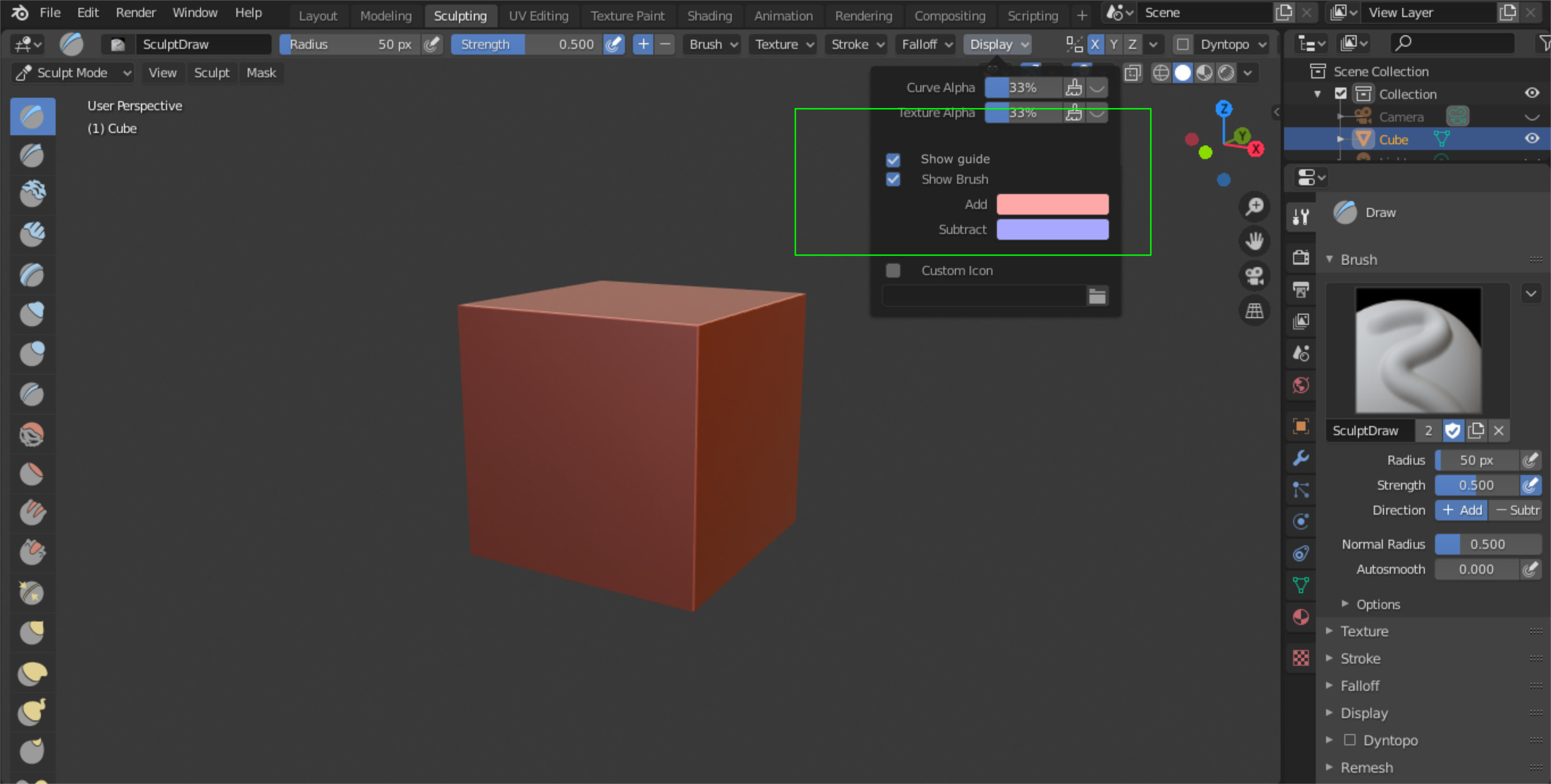Viewport: 1551px width, 784px height.
Task: Expand the Falloff panel in properties
Action: pos(1359,686)
